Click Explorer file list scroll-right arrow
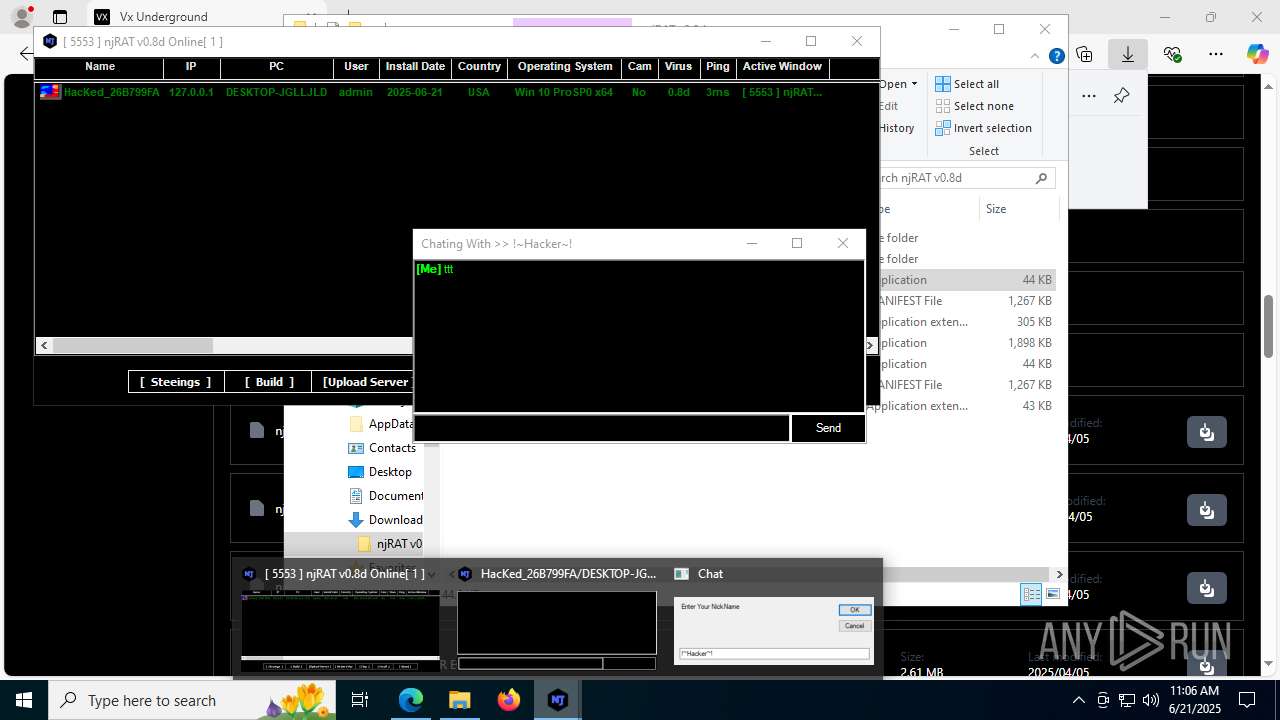 click(1059, 574)
